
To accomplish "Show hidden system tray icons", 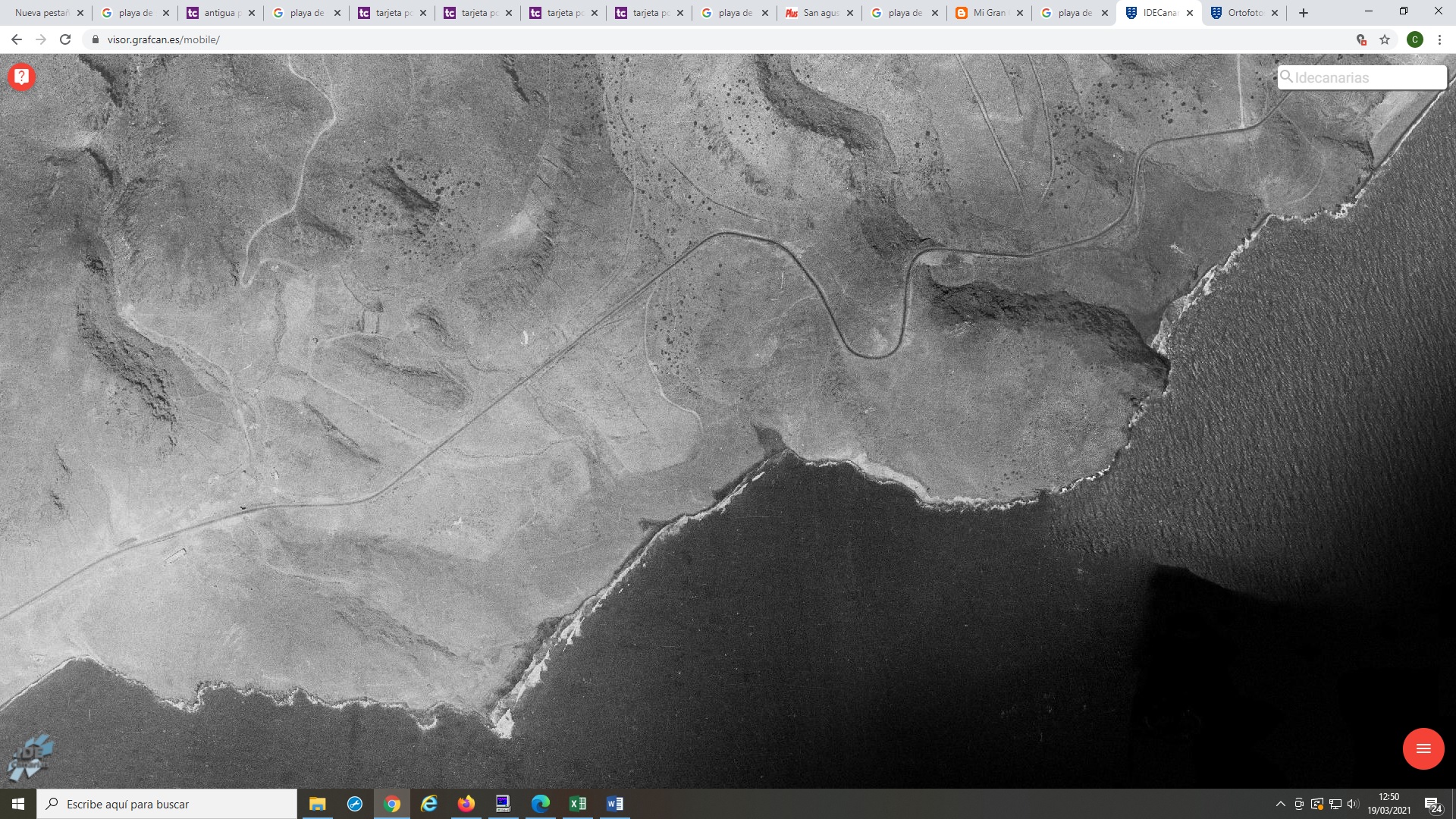I will click(x=1280, y=804).
